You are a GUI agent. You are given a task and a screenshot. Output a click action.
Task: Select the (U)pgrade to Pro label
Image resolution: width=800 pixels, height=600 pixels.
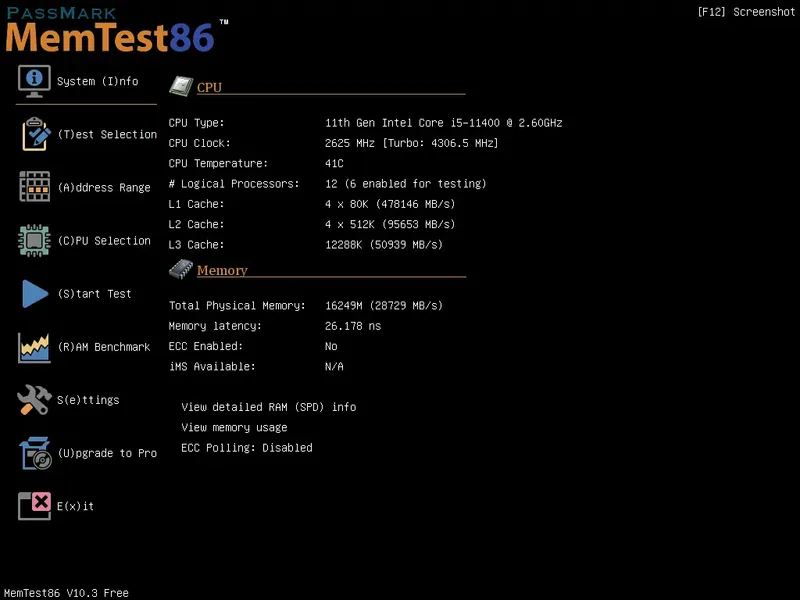[107, 453]
